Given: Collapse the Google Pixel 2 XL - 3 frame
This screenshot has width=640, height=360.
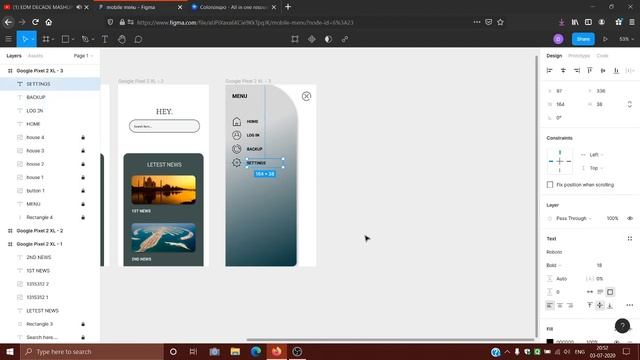Looking at the screenshot, I should coord(10,71).
